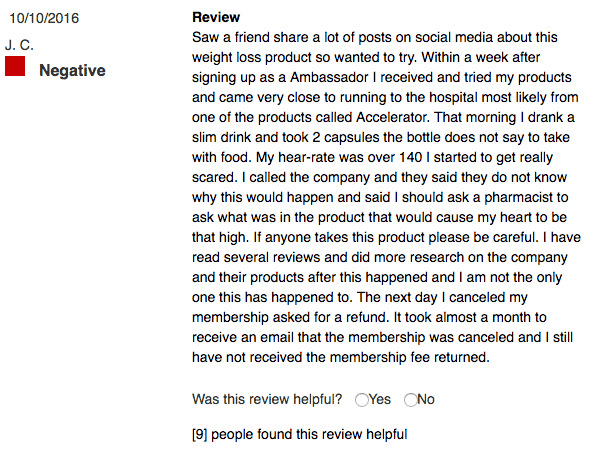Click the word Accelerator in the review

click(393, 117)
